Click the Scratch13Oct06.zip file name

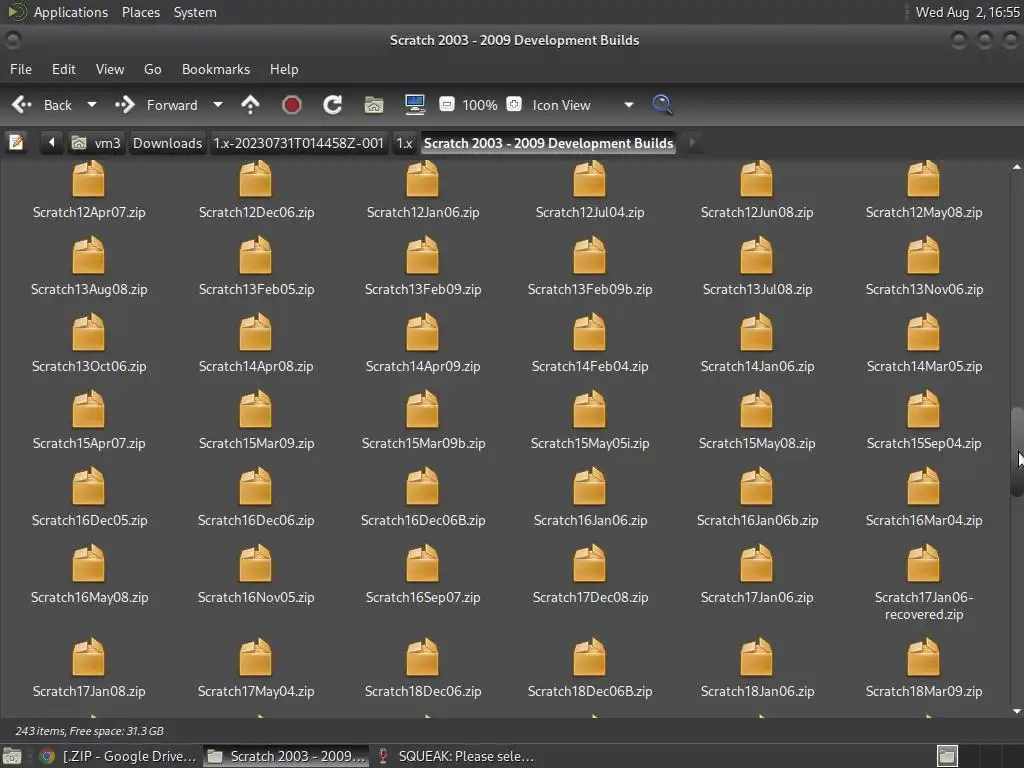(89, 366)
